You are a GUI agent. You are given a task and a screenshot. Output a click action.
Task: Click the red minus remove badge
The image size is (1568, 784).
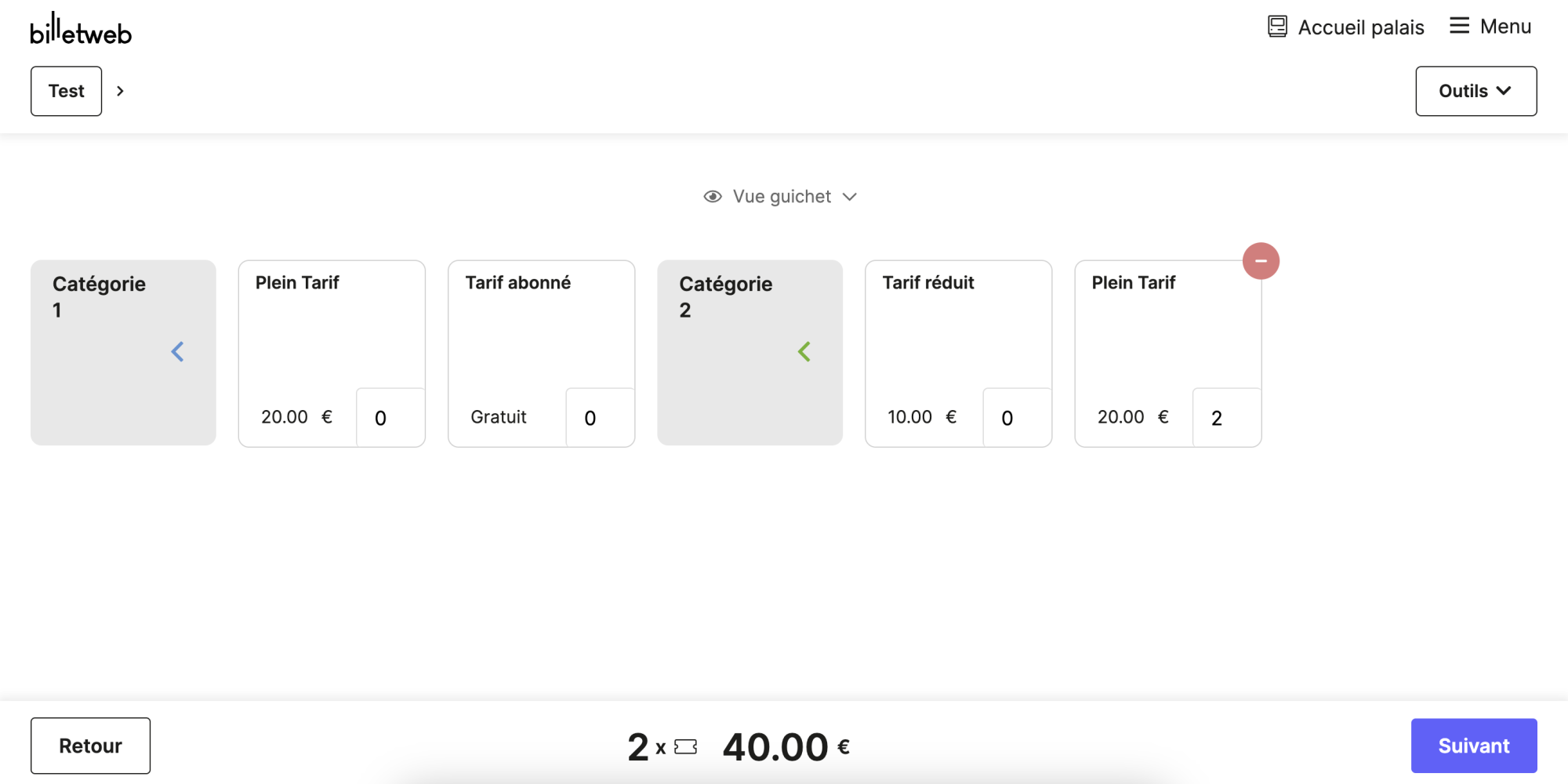coord(1261,261)
